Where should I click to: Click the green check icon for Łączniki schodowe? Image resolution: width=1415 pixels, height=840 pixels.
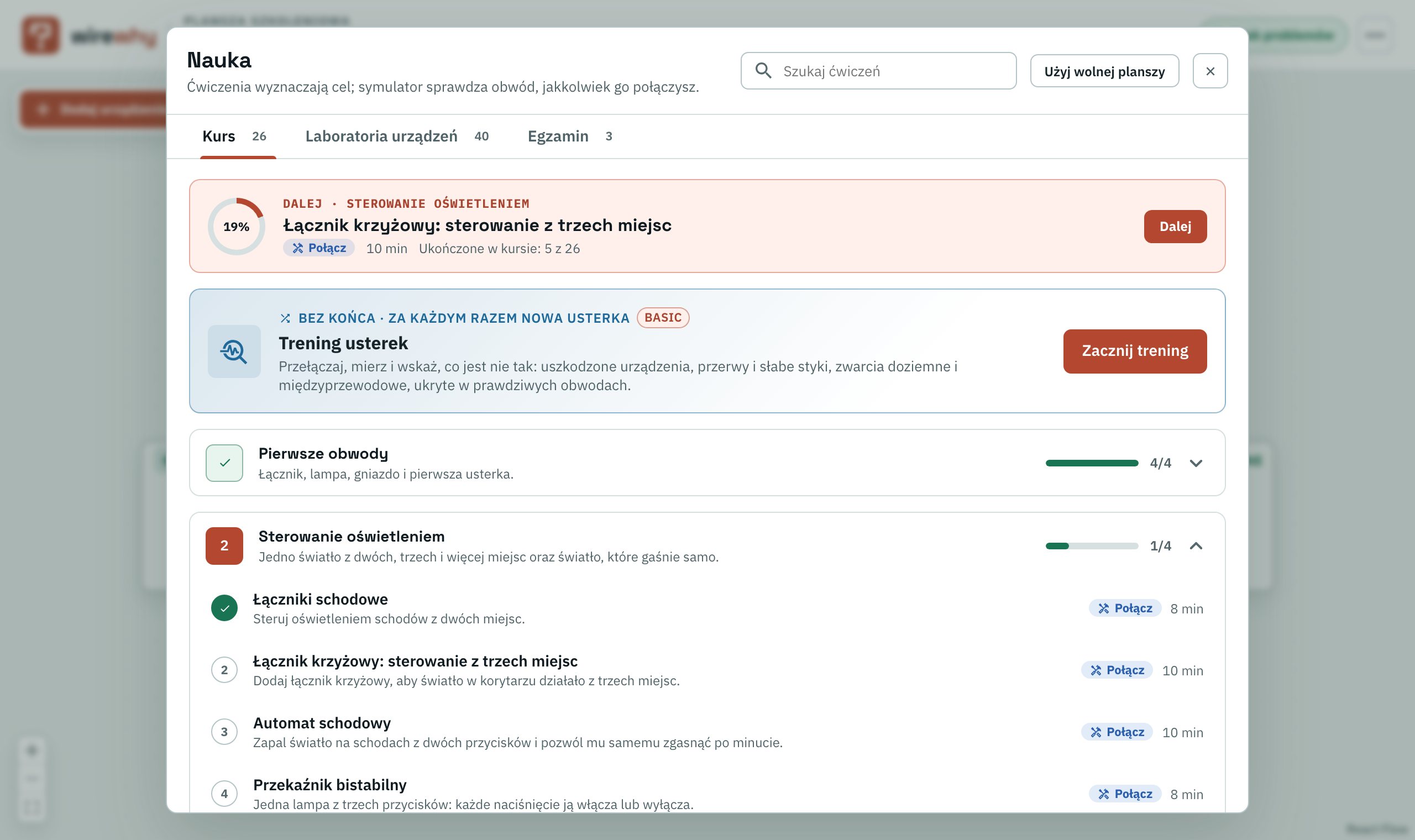point(224,608)
